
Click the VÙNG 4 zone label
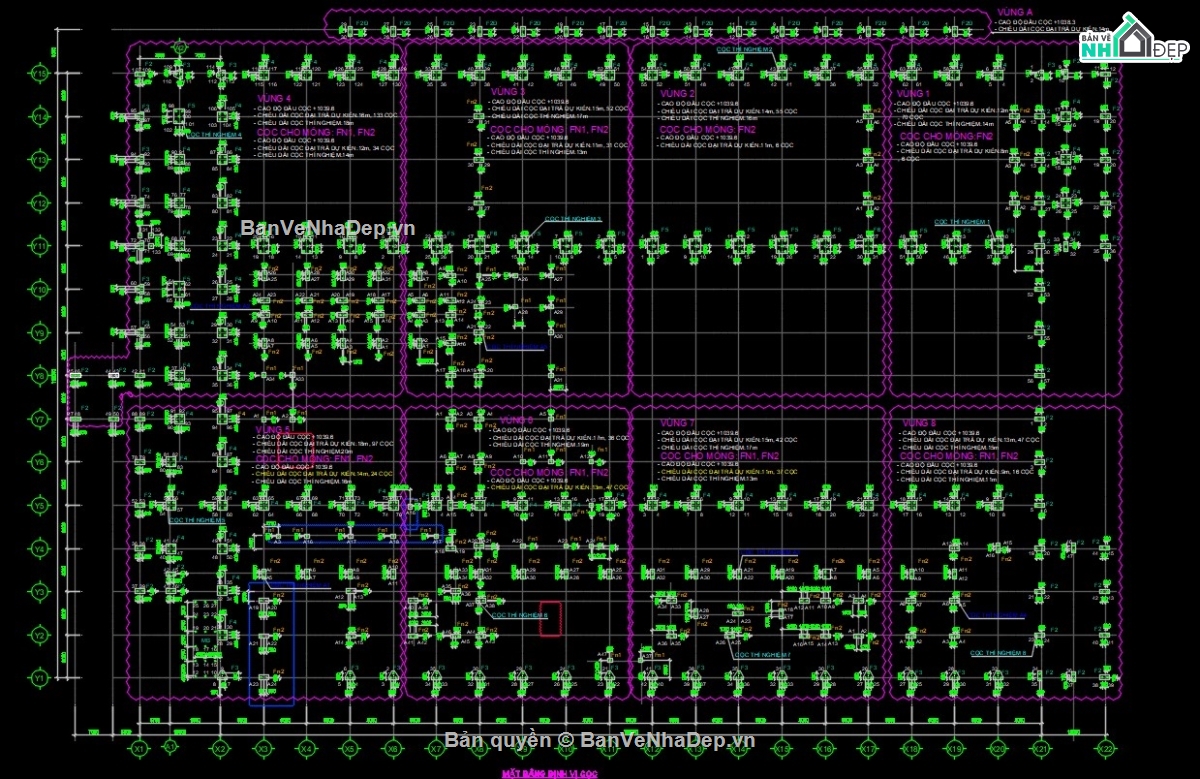pos(273,99)
